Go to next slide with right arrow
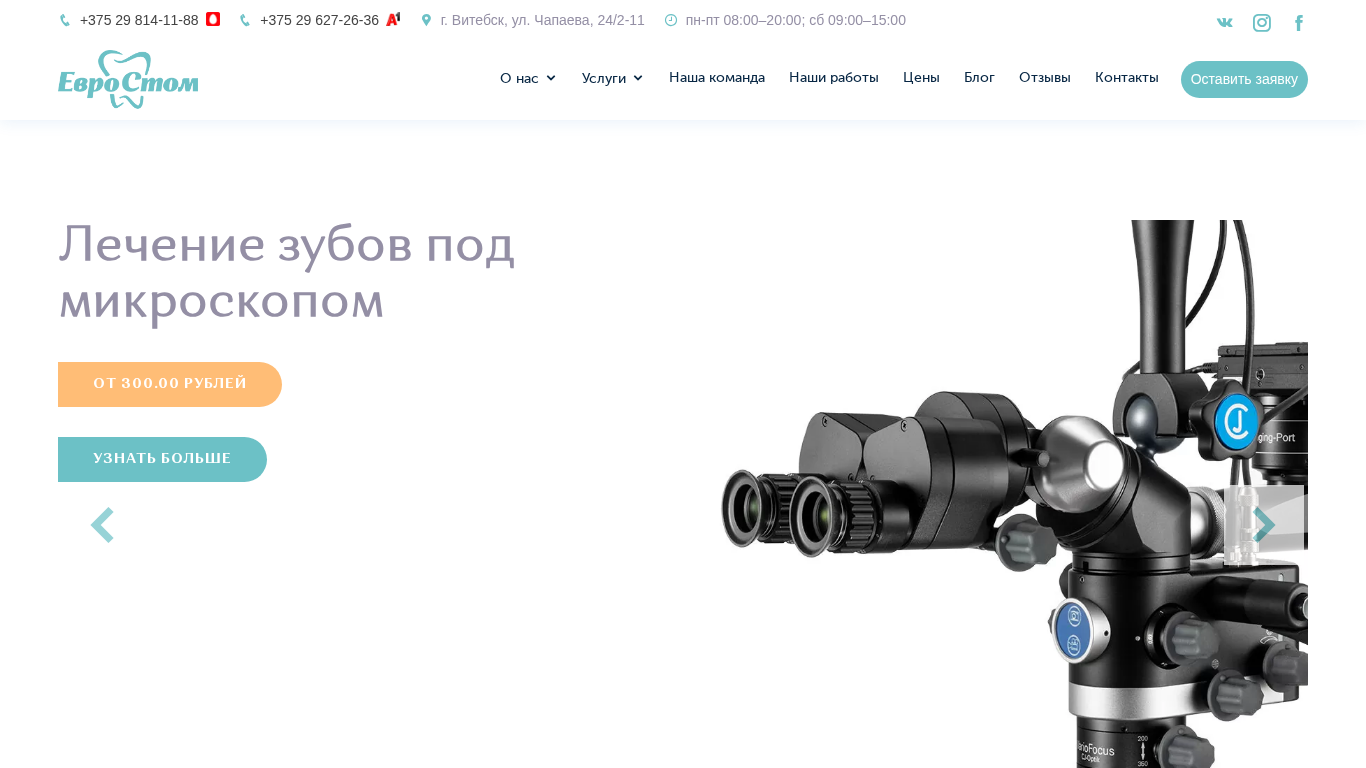 coord(1264,525)
